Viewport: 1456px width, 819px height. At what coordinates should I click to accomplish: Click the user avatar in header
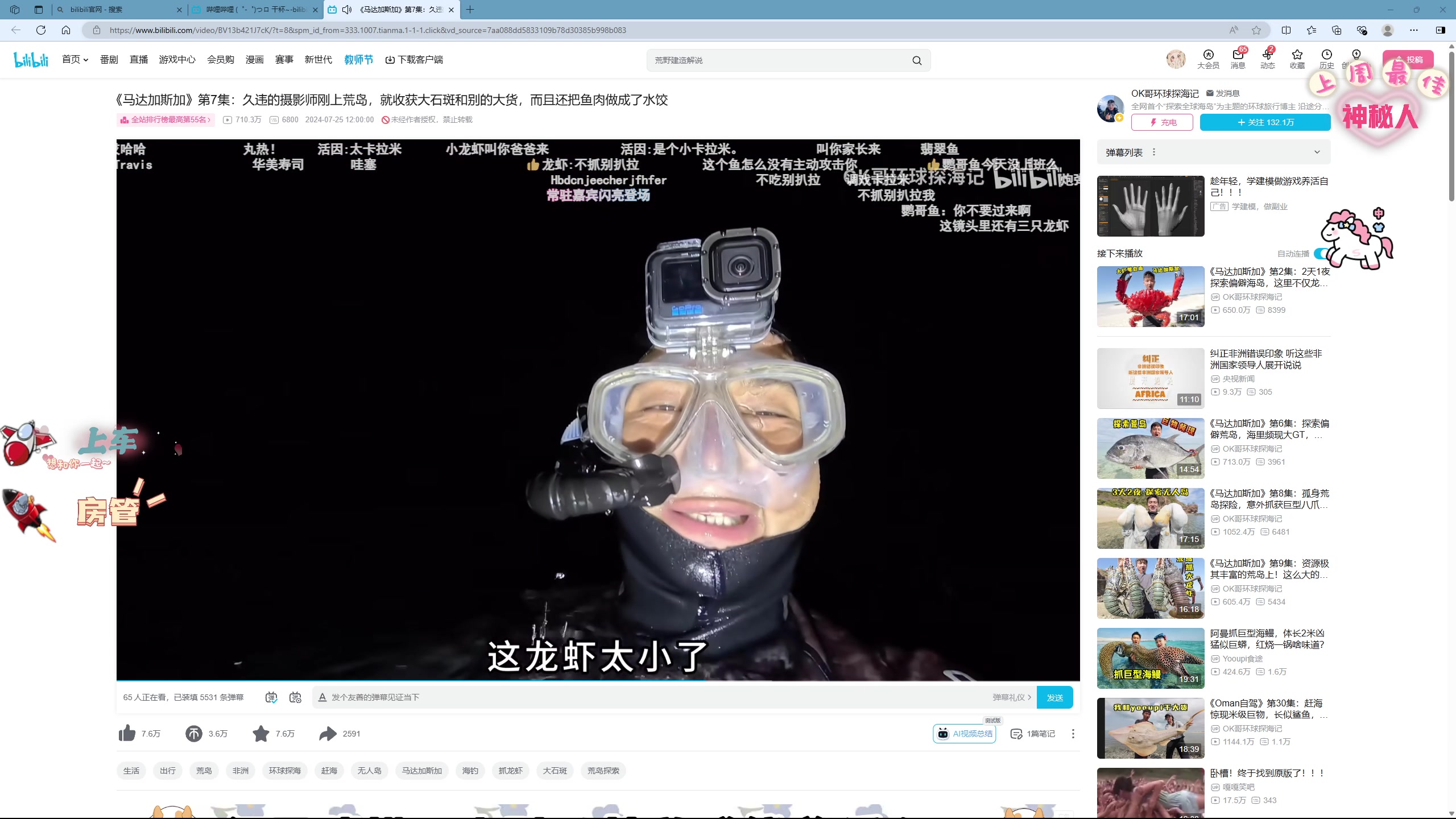[1176, 59]
